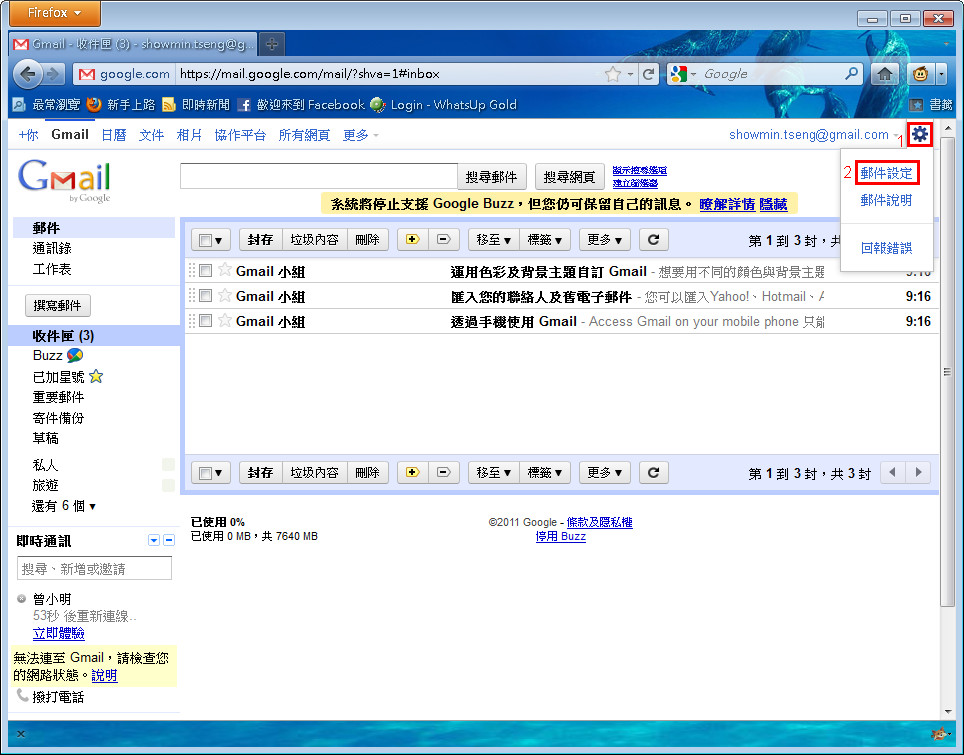Select 回報錯誤 from the gear menu
964x755 pixels.
point(886,248)
